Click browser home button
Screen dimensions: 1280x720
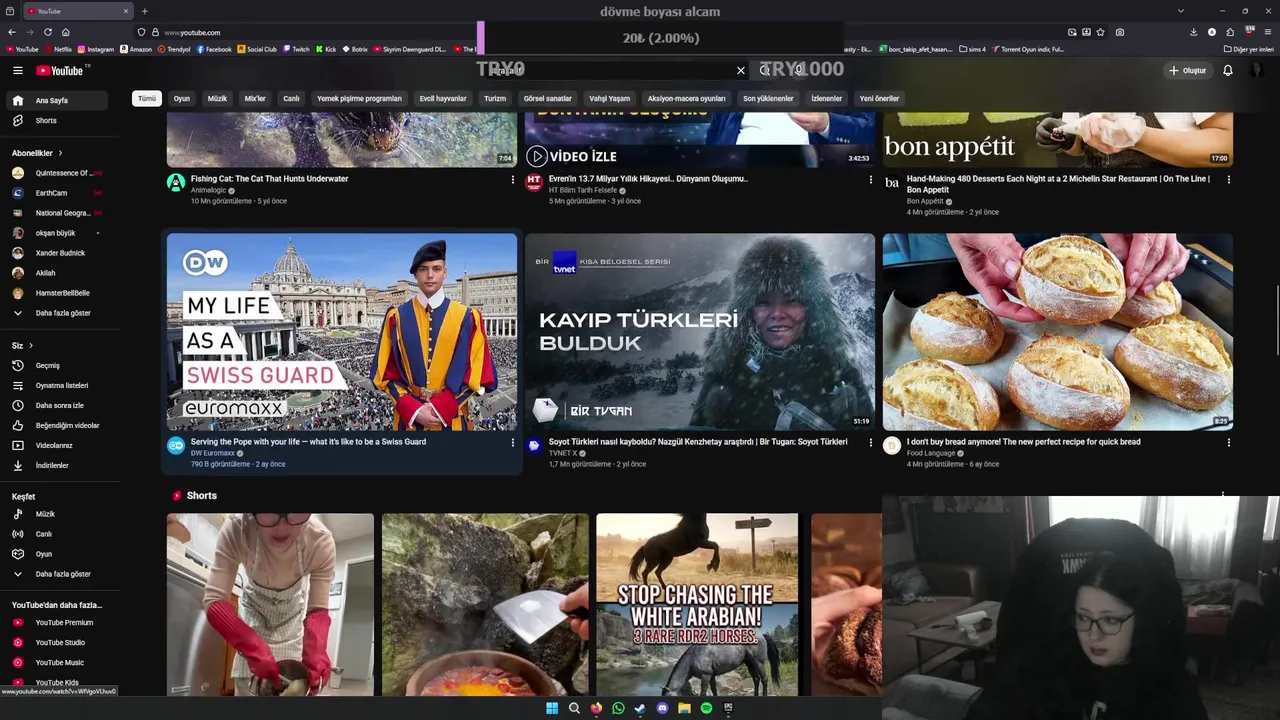(x=66, y=32)
